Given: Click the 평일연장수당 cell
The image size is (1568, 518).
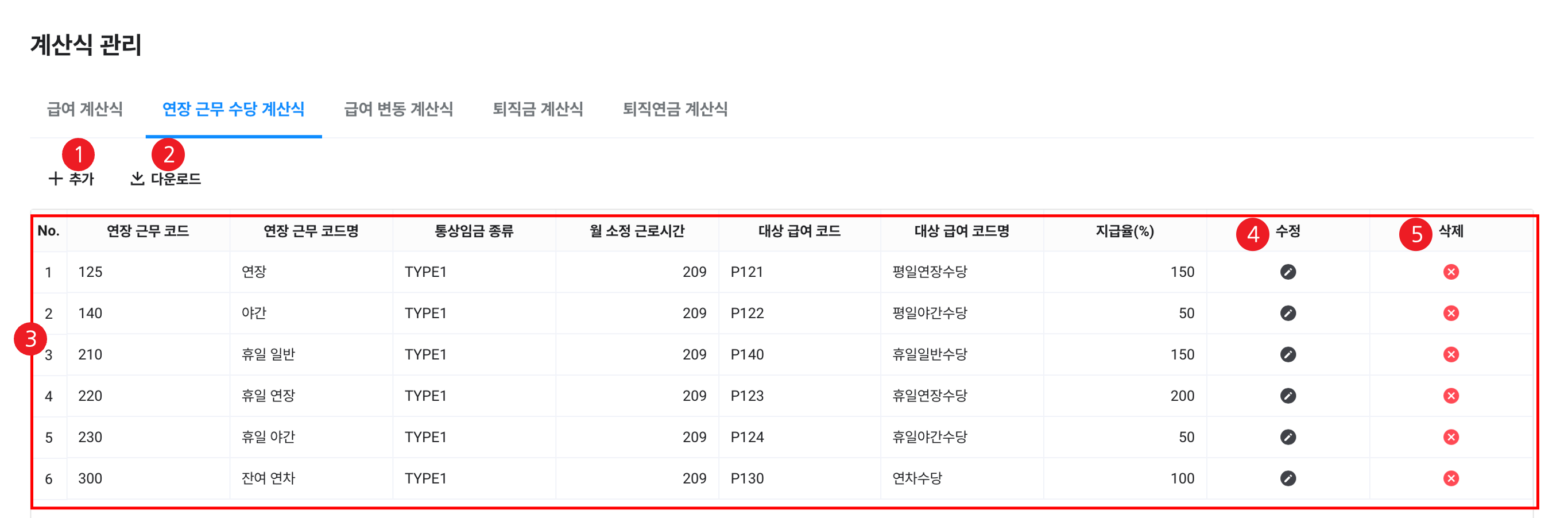Looking at the screenshot, I should click(930, 272).
